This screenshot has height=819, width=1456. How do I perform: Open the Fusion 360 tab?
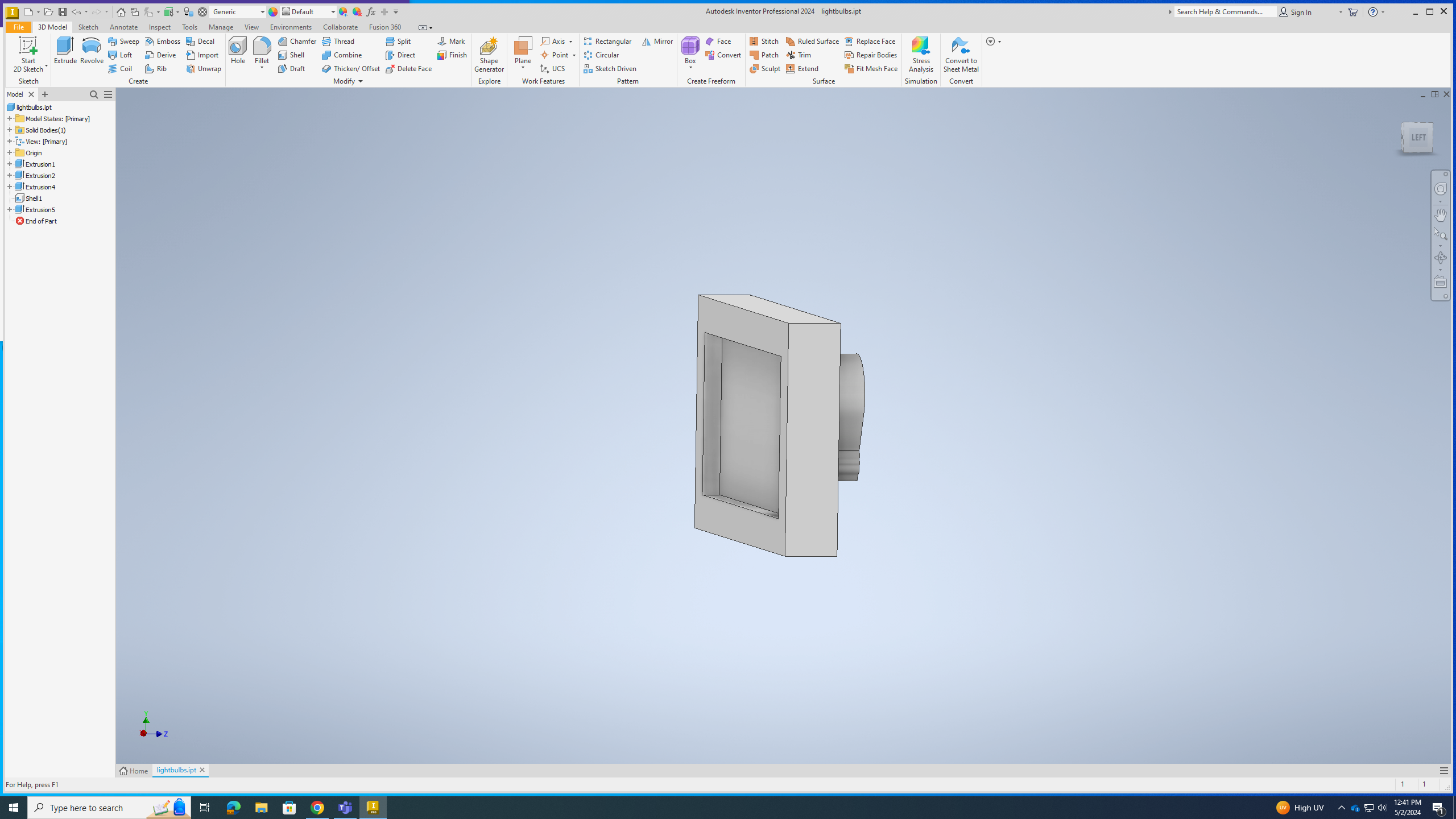tap(385, 27)
